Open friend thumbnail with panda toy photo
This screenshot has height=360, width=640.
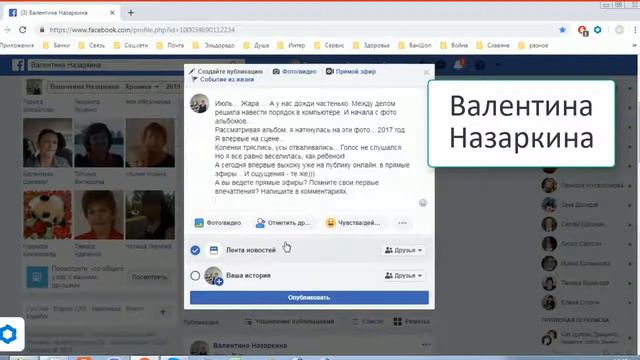(x=47, y=215)
